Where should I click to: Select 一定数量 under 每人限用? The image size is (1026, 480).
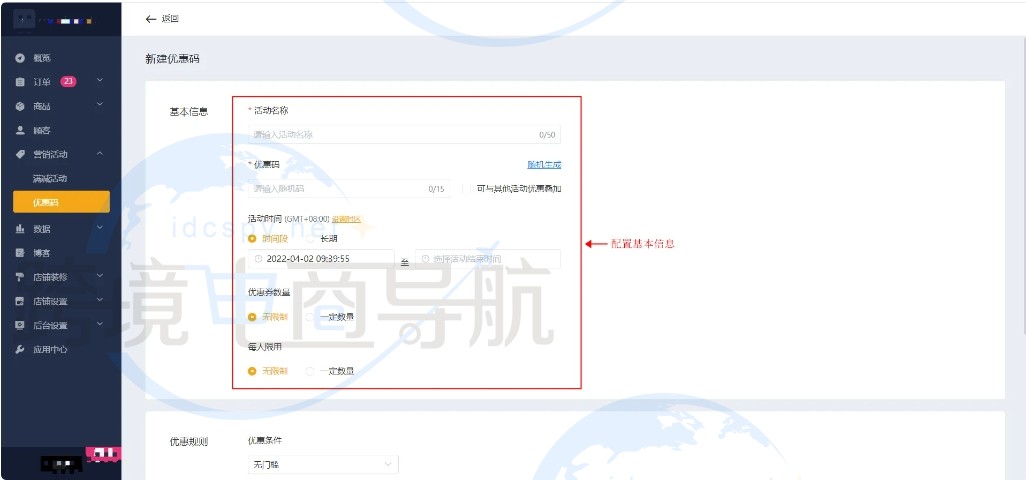point(310,371)
